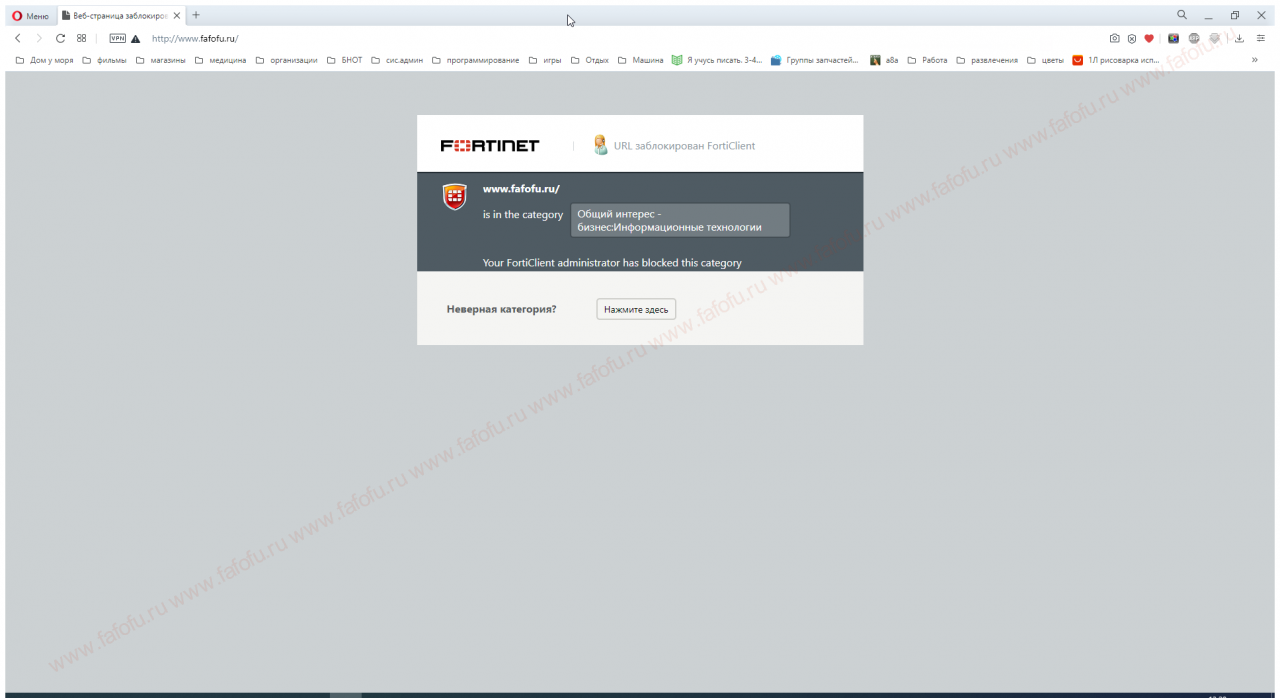Image resolution: width=1280 pixels, height=698 pixels.
Task: Click the 'URL заблокирован FortiClient' heading
Action: tap(685, 146)
